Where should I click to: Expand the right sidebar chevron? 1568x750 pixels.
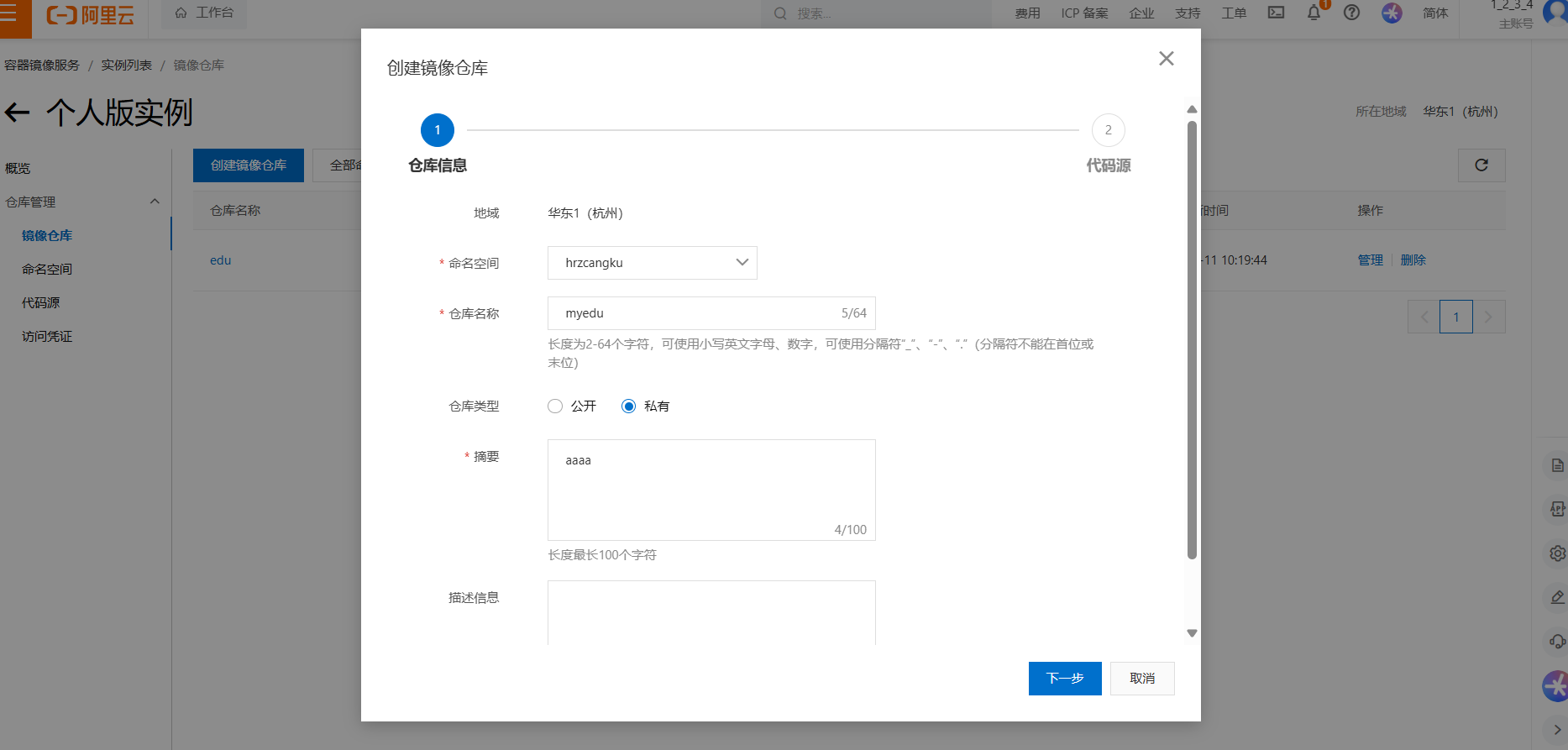(1557, 730)
